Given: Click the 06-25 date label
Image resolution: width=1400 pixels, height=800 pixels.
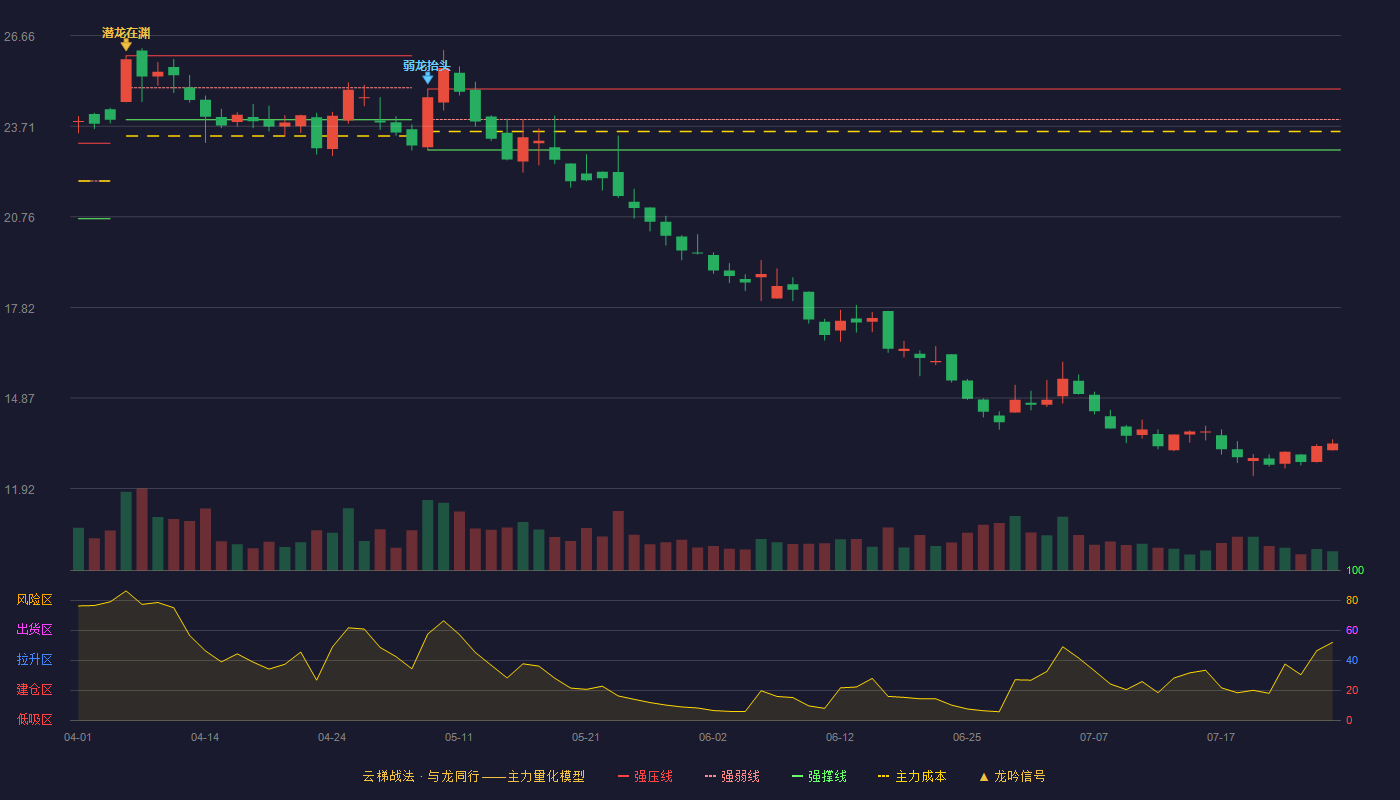Looking at the screenshot, I should point(967,737).
